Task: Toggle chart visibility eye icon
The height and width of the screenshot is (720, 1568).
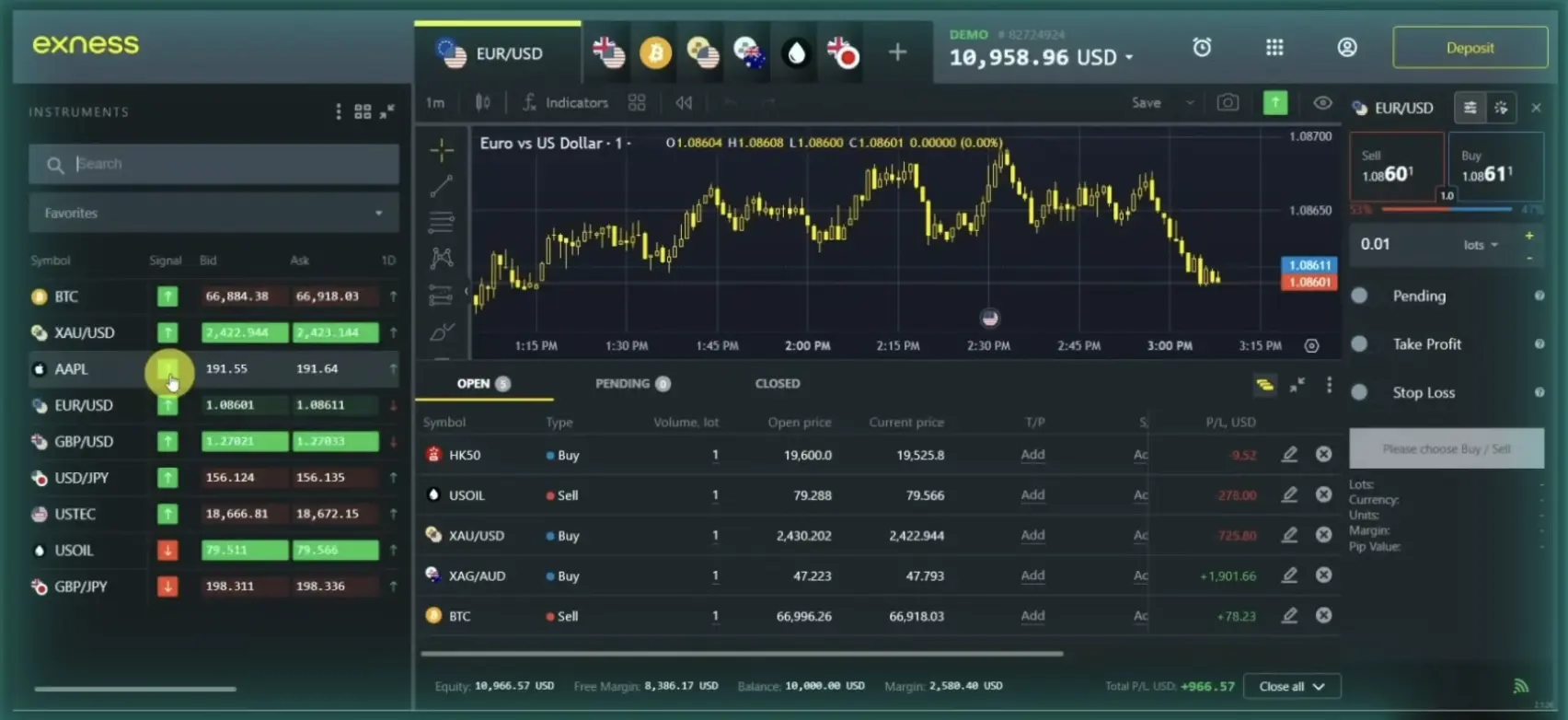Action: click(x=1322, y=102)
